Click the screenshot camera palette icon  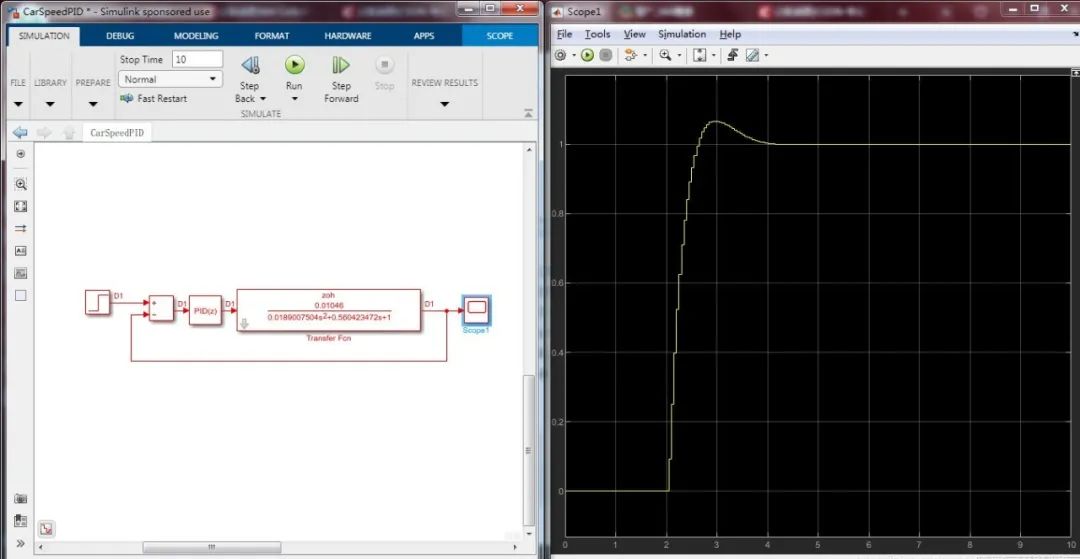[x=21, y=498]
